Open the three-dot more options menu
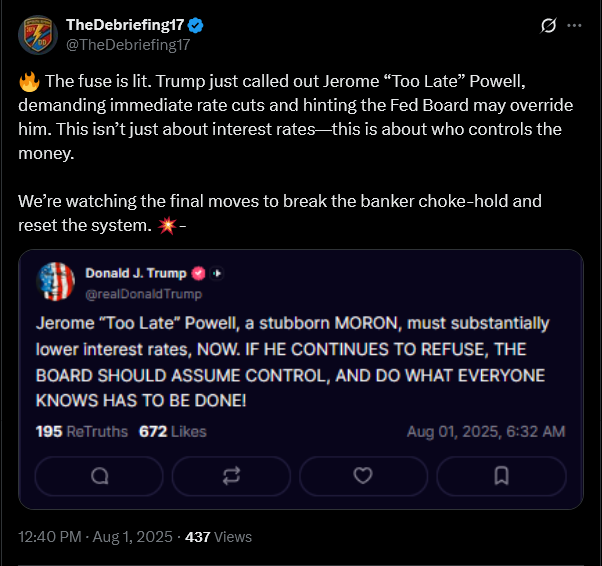Screen dimensions: 602x566 (574, 26)
